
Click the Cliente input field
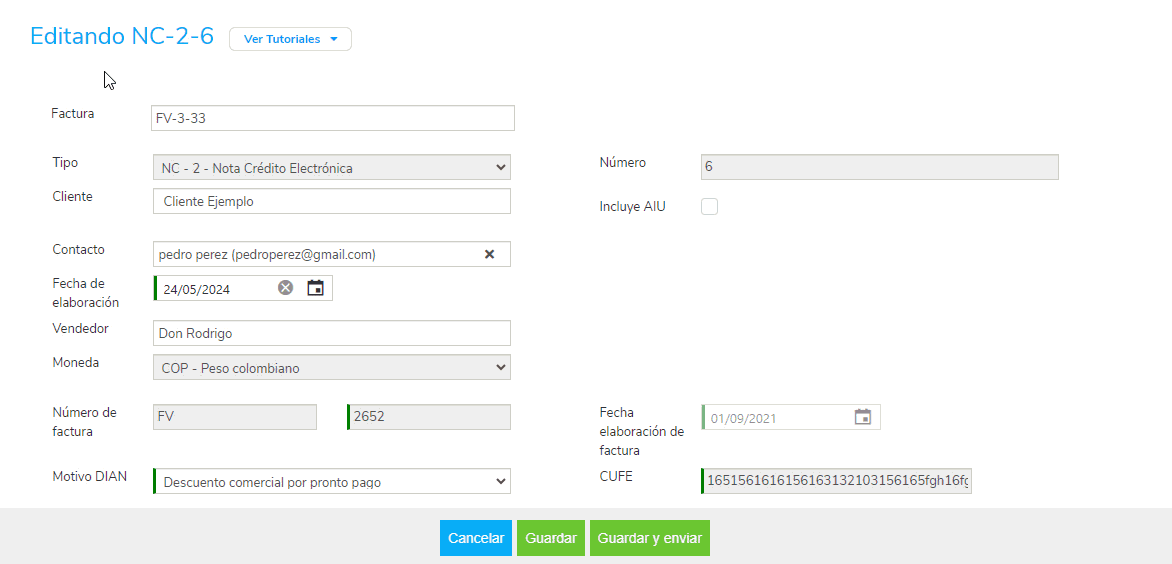pyautogui.click(x=331, y=201)
